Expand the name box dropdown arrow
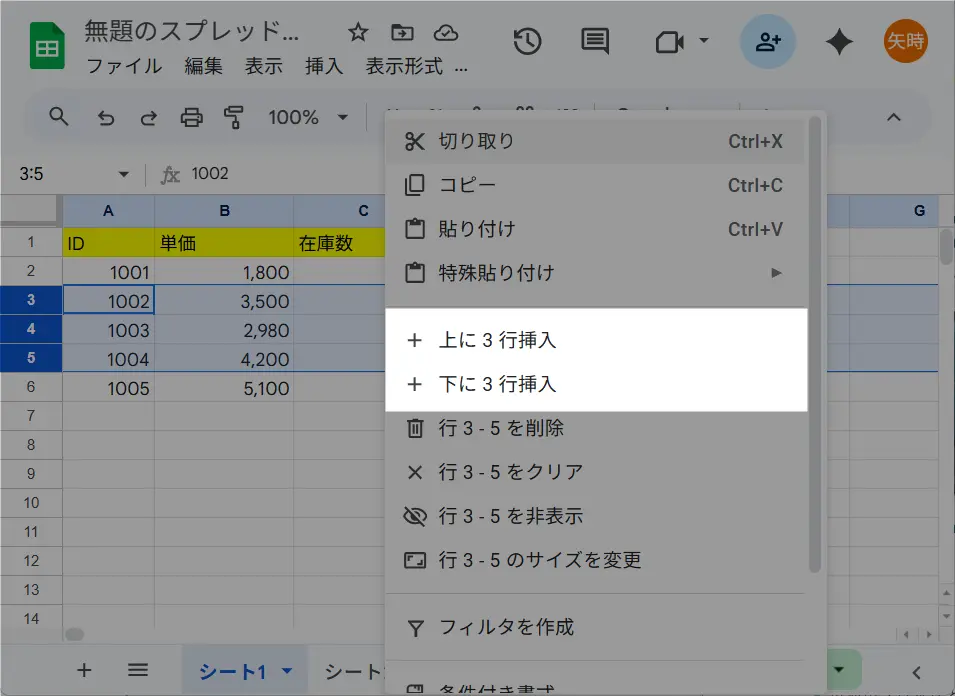 coord(124,174)
